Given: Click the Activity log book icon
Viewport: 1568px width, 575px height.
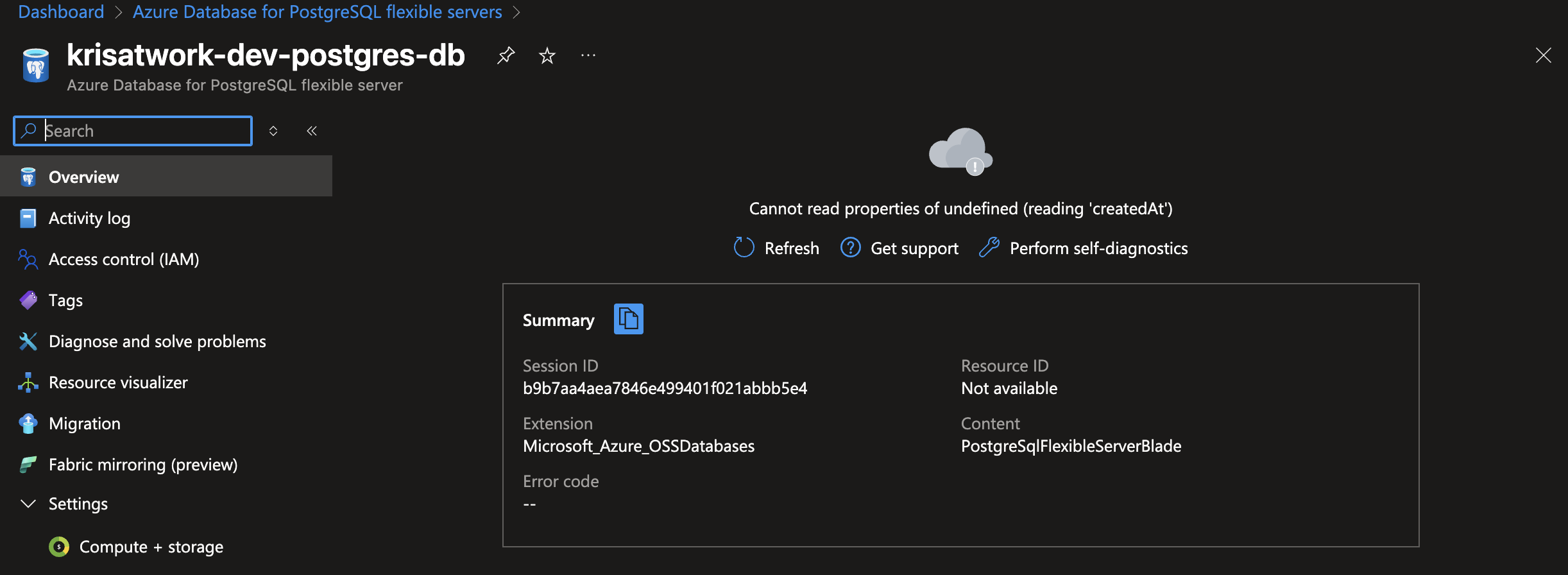Looking at the screenshot, I should coord(28,218).
